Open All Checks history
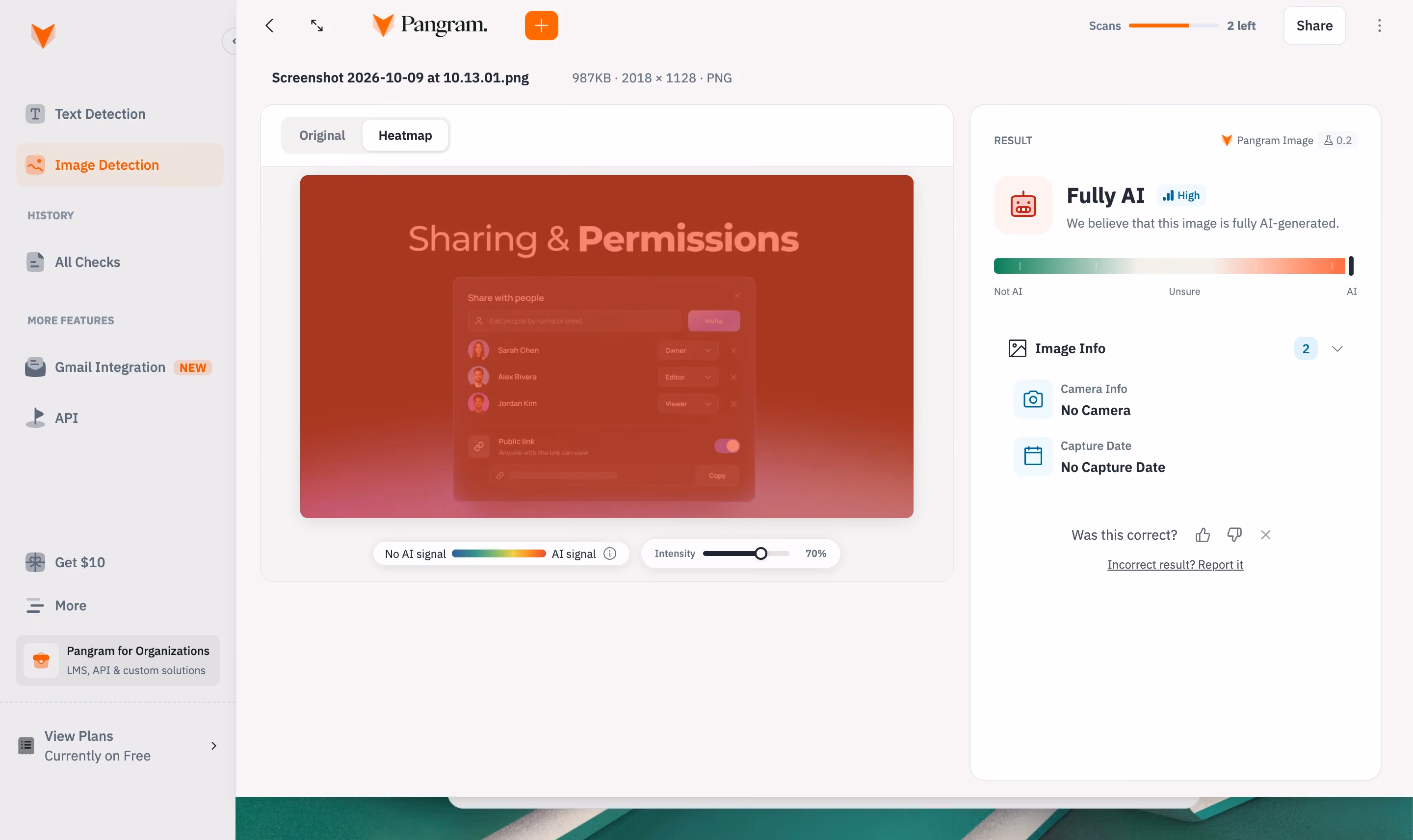Image resolution: width=1413 pixels, height=840 pixels. coord(119,262)
